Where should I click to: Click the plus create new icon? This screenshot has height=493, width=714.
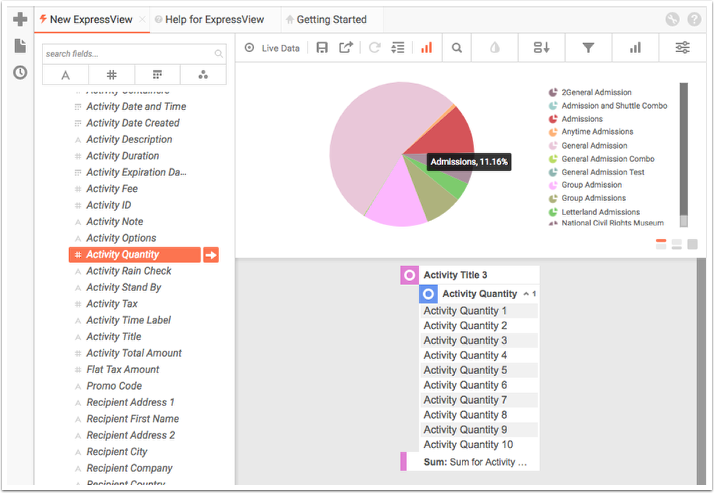pos(20,19)
